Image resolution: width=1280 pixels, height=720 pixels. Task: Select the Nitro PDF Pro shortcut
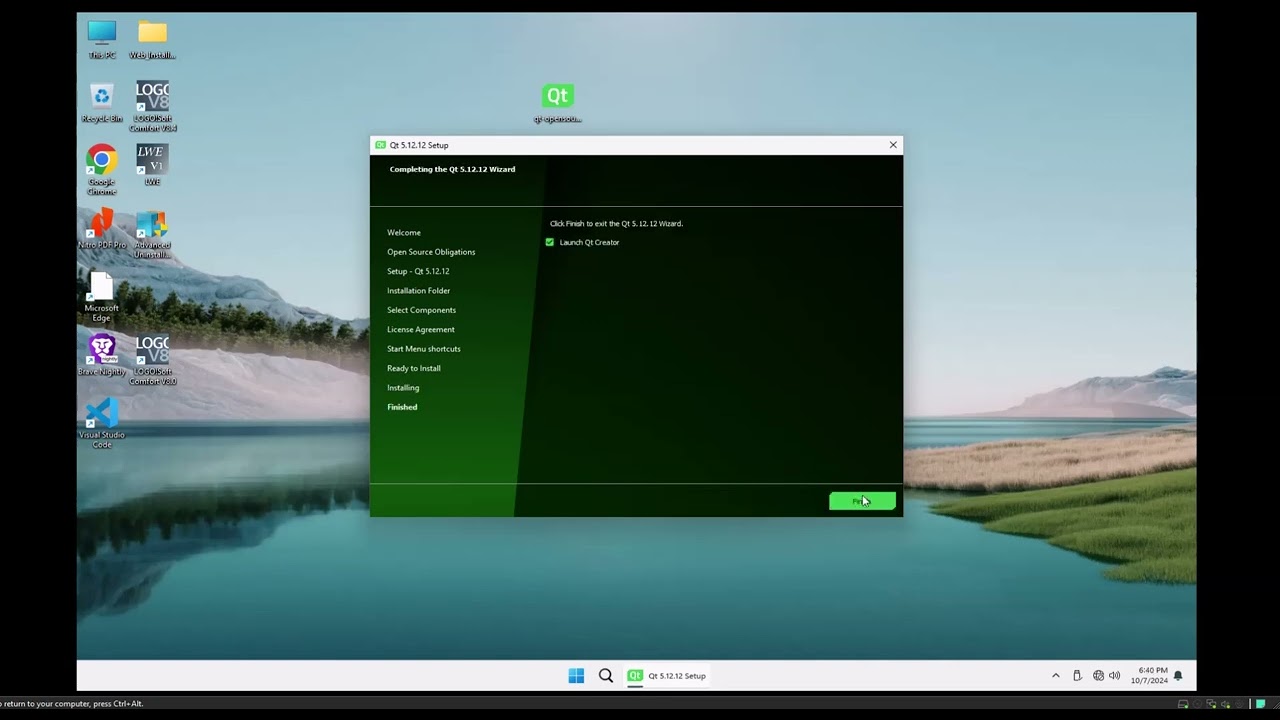(x=102, y=229)
